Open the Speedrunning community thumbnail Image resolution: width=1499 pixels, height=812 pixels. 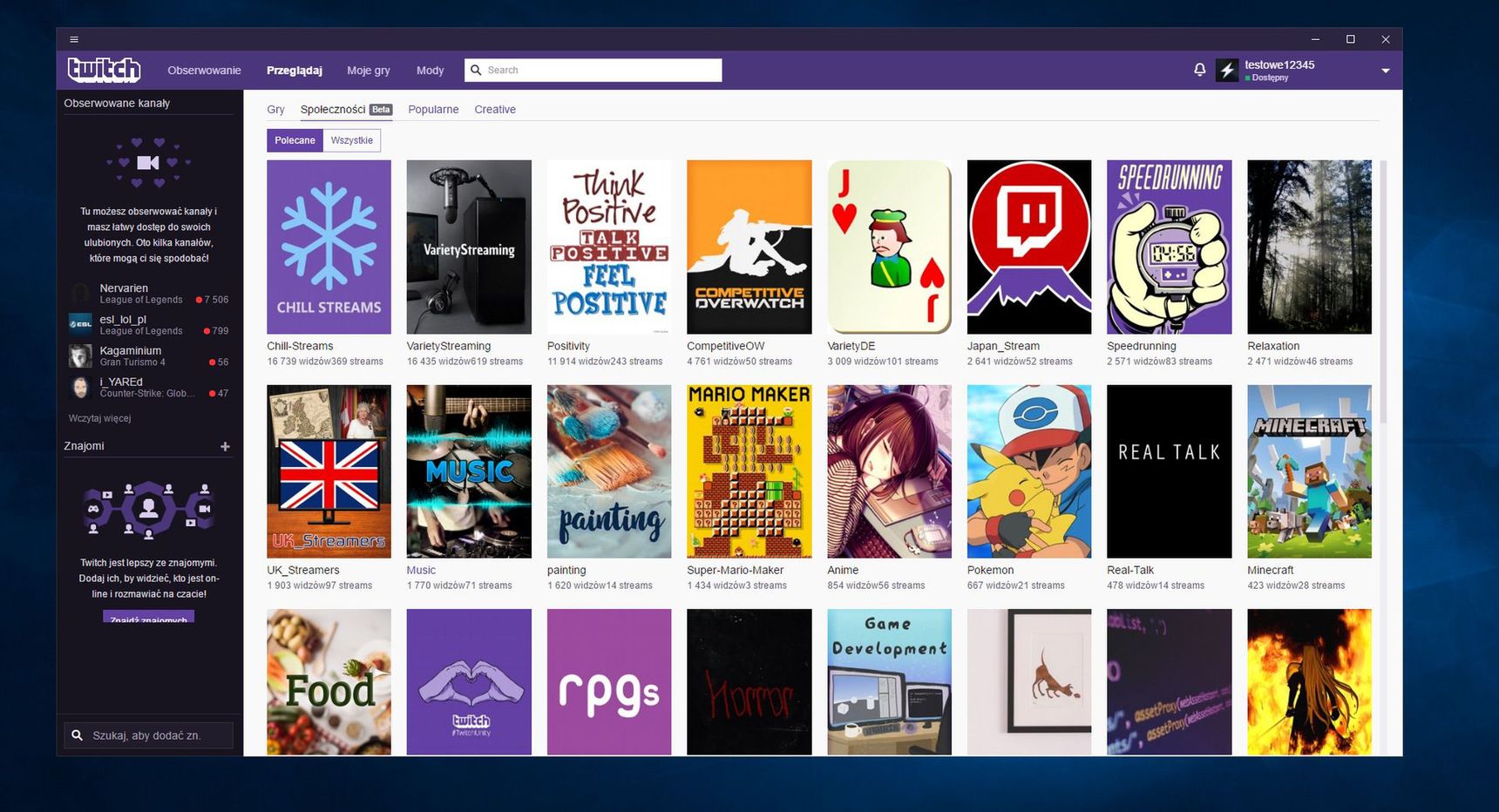pyautogui.click(x=1170, y=247)
